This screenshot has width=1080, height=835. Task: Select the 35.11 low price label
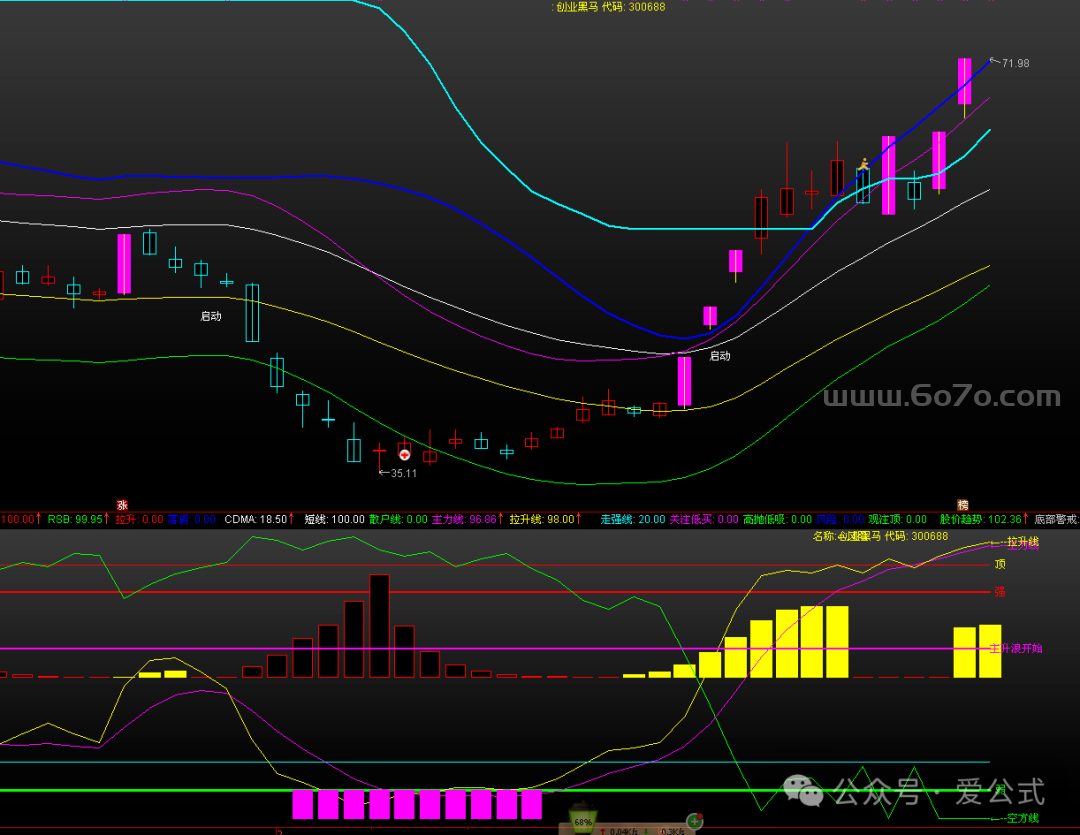pyautogui.click(x=402, y=473)
